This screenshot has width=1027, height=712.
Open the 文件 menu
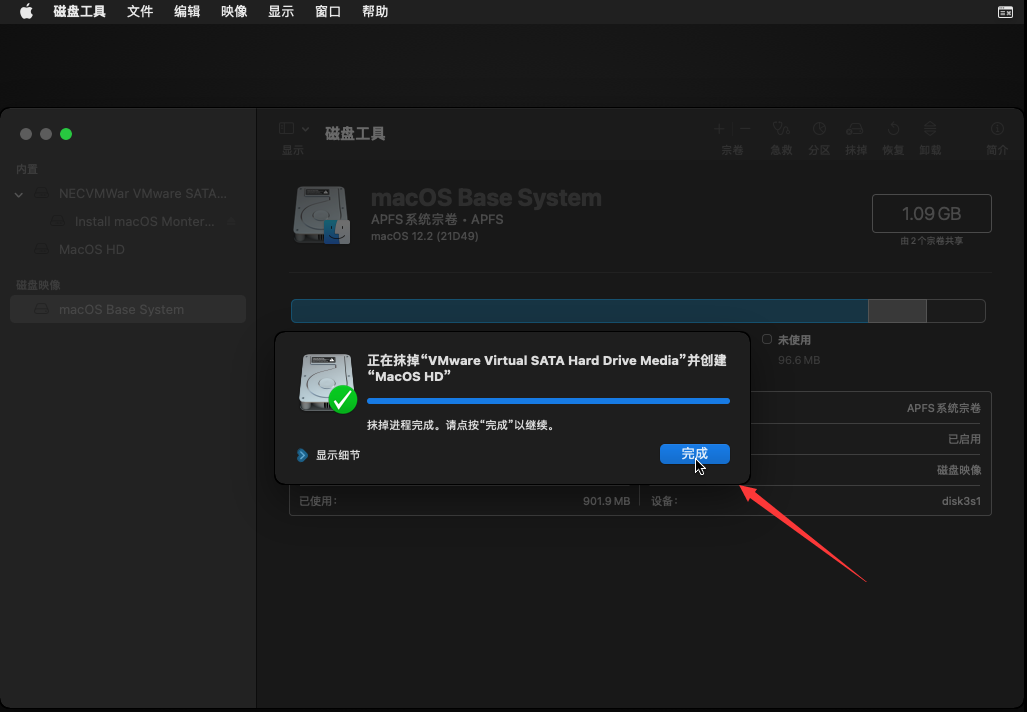pos(140,12)
